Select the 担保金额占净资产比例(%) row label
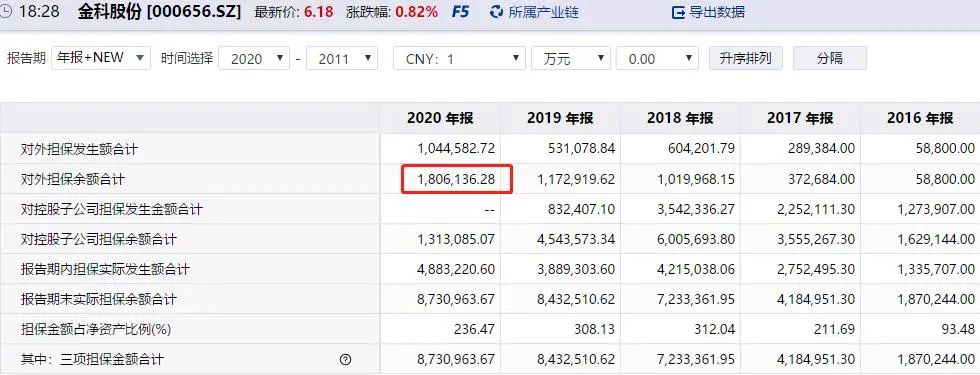 [x=96, y=329]
